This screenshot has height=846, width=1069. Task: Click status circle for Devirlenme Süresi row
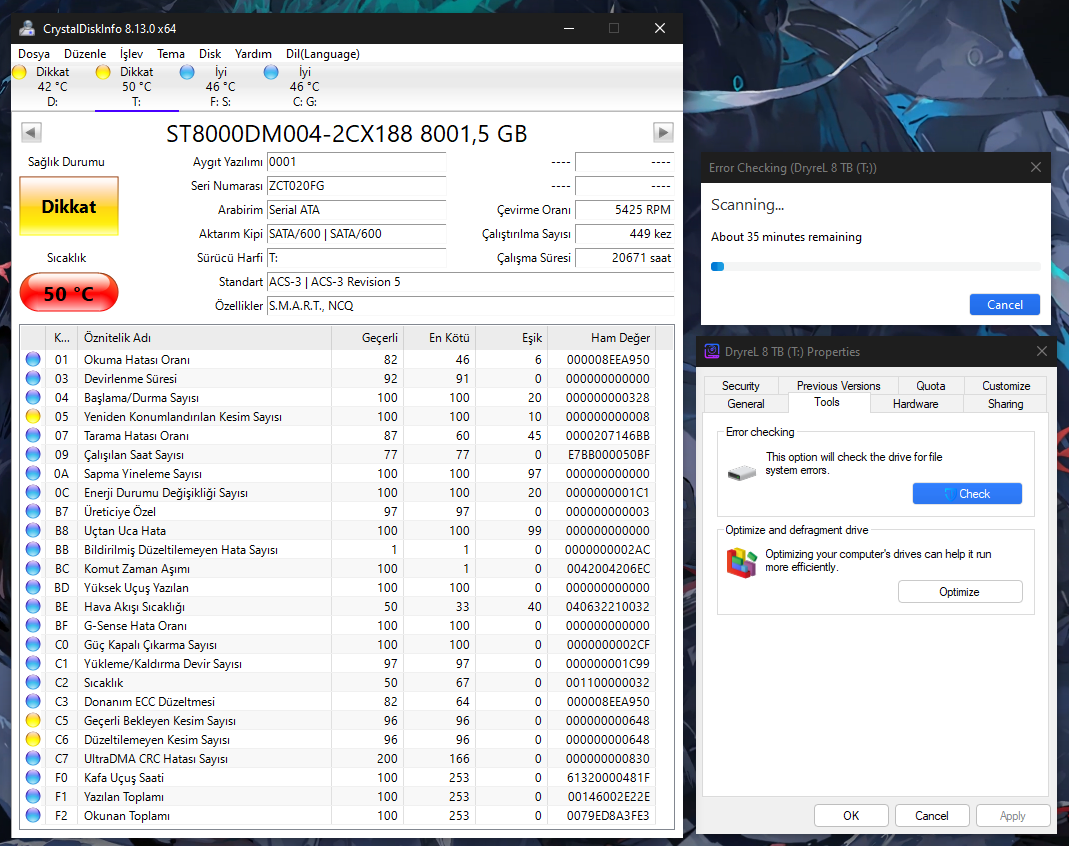tap(33, 378)
